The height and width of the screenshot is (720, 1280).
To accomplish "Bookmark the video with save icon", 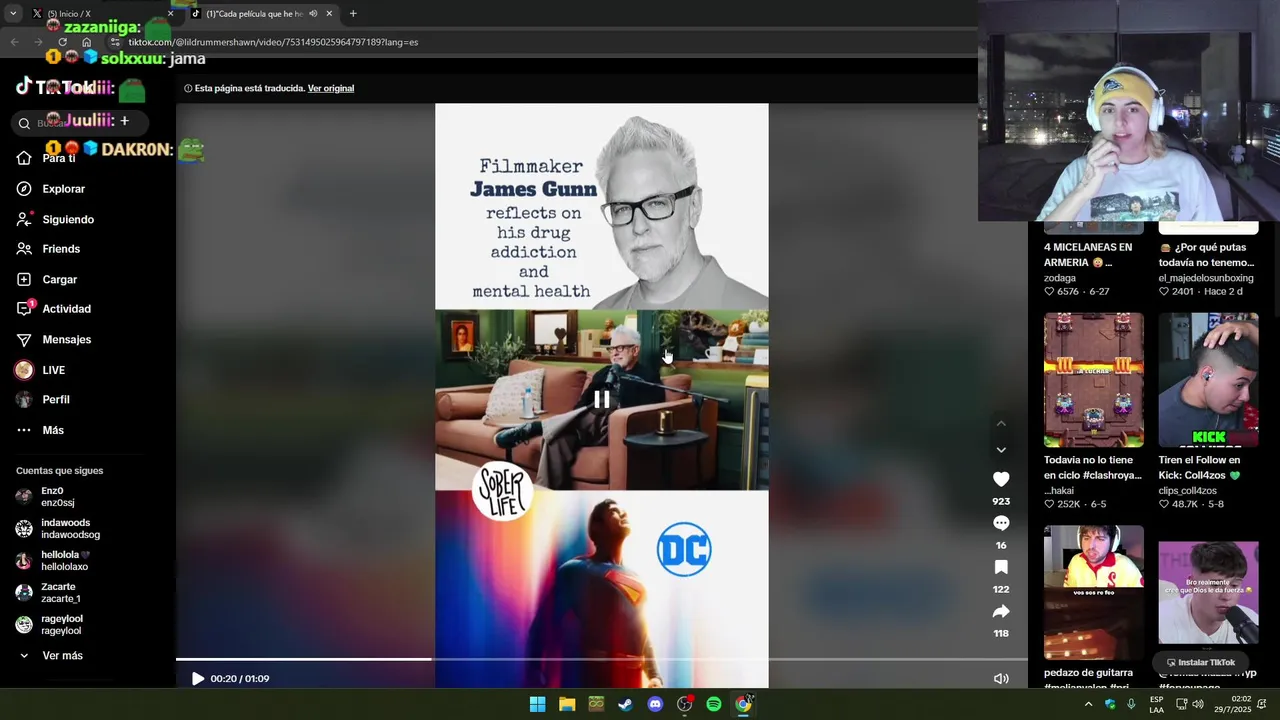I will 1001,567.
